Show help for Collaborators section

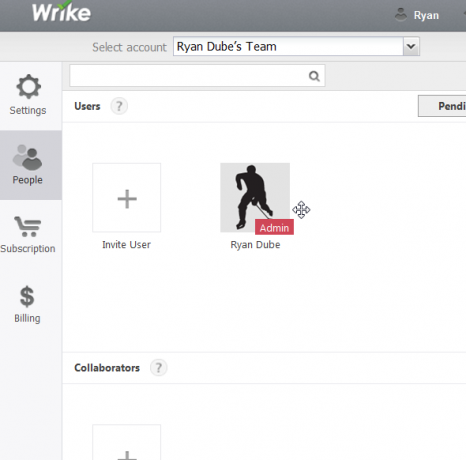(x=159, y=368)
